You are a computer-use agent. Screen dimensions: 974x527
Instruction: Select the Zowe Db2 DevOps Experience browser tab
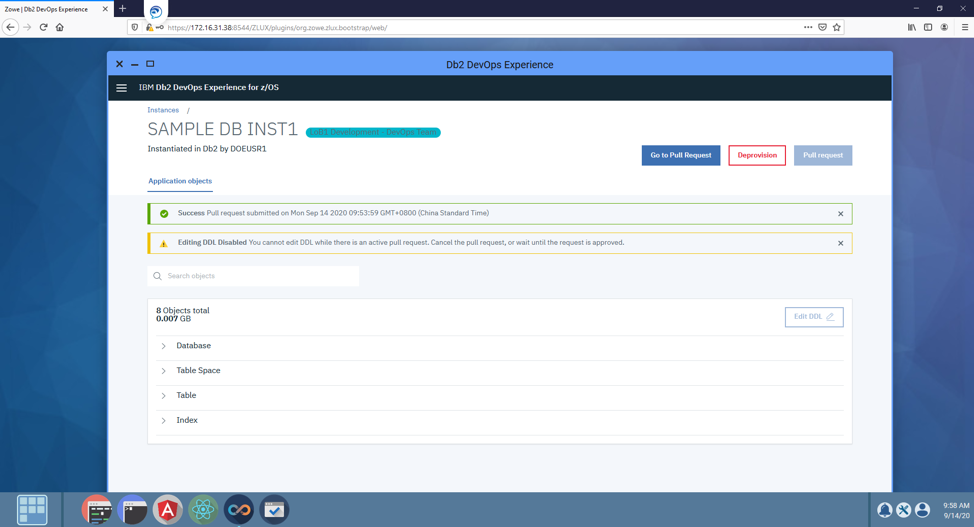pos(57,9)
